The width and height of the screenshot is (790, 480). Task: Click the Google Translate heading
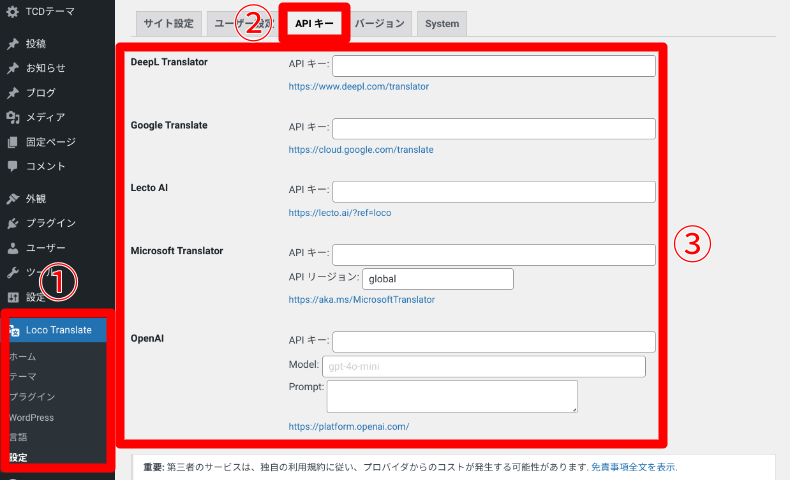[x=169, y=125]
